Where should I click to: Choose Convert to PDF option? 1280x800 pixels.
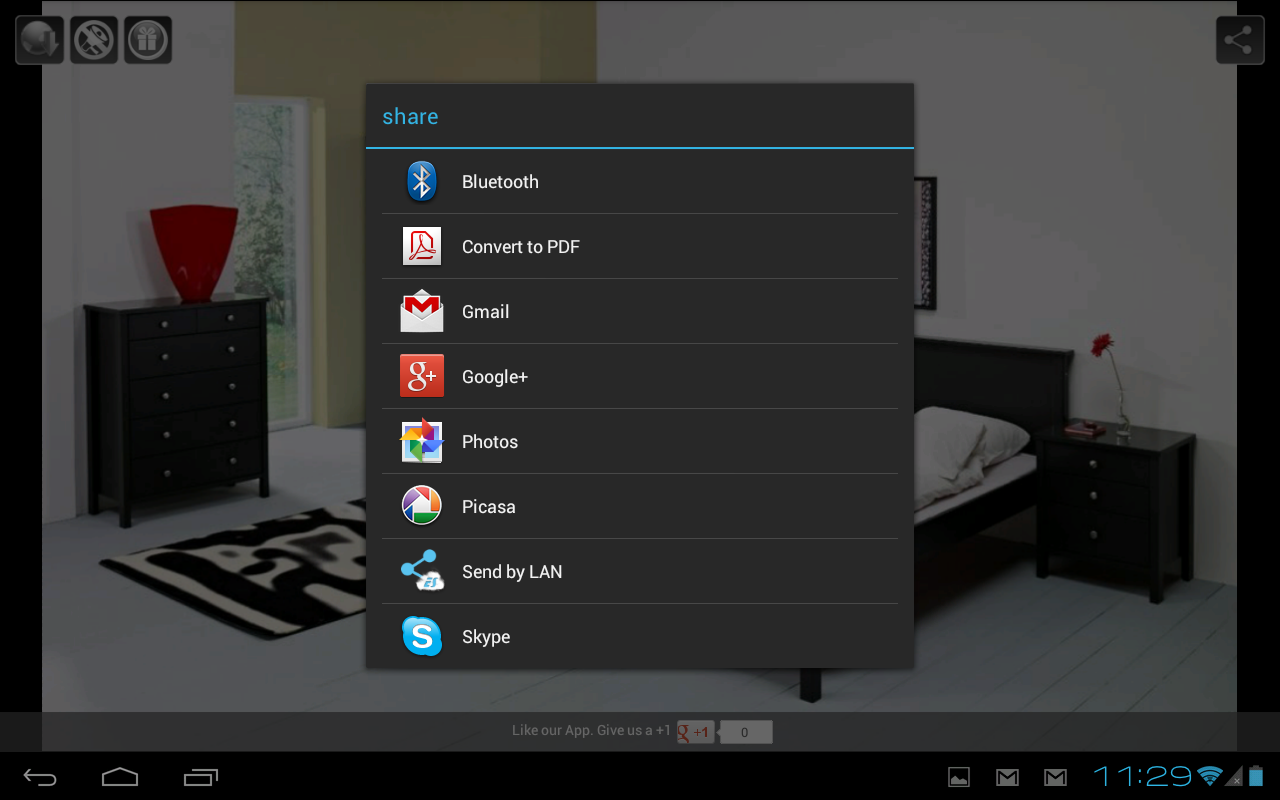[640, 247]
